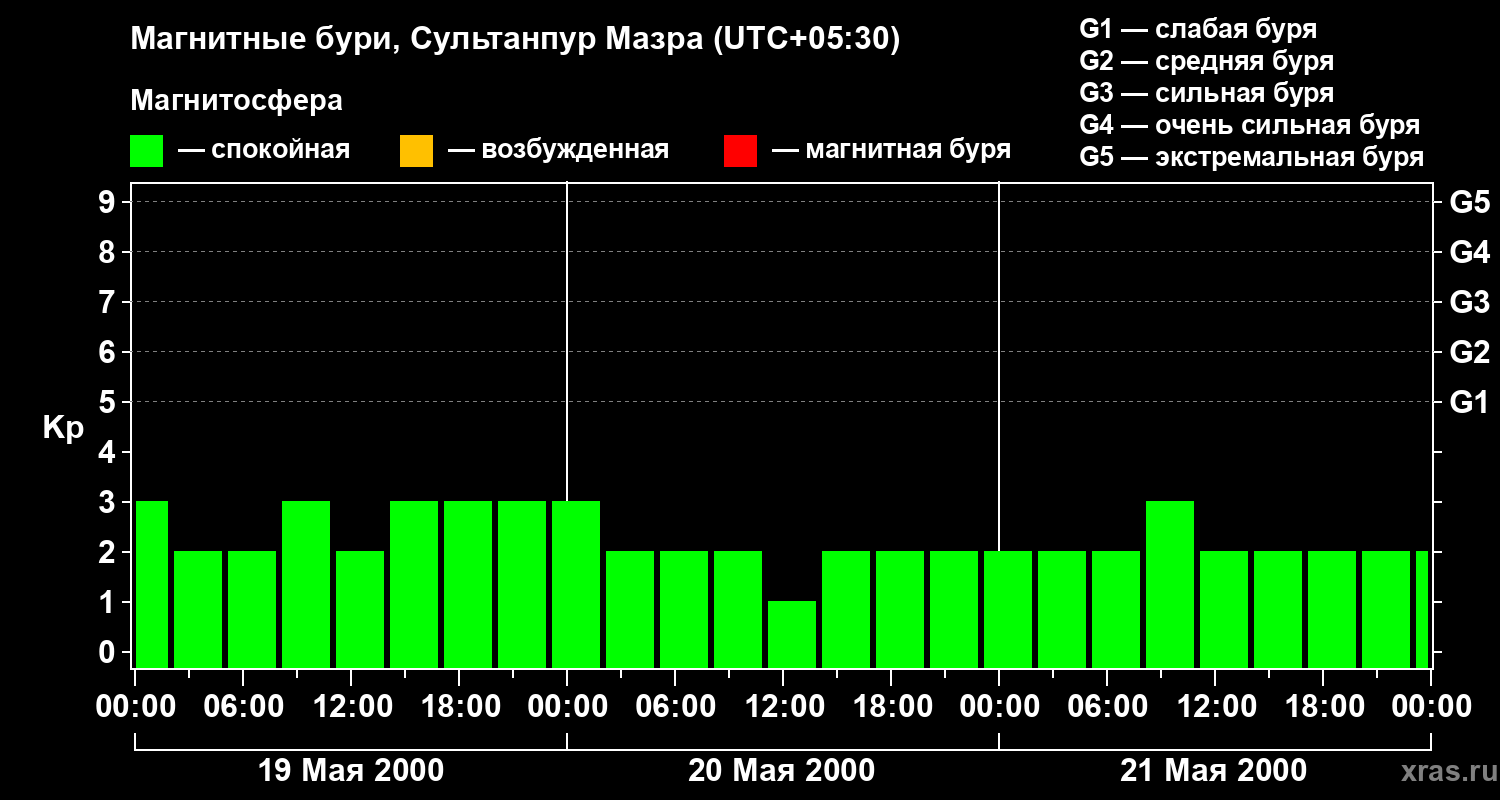Click the y-axis value 7
Image resolution: width=1500 pixels, height=800 pixels.
108,302
